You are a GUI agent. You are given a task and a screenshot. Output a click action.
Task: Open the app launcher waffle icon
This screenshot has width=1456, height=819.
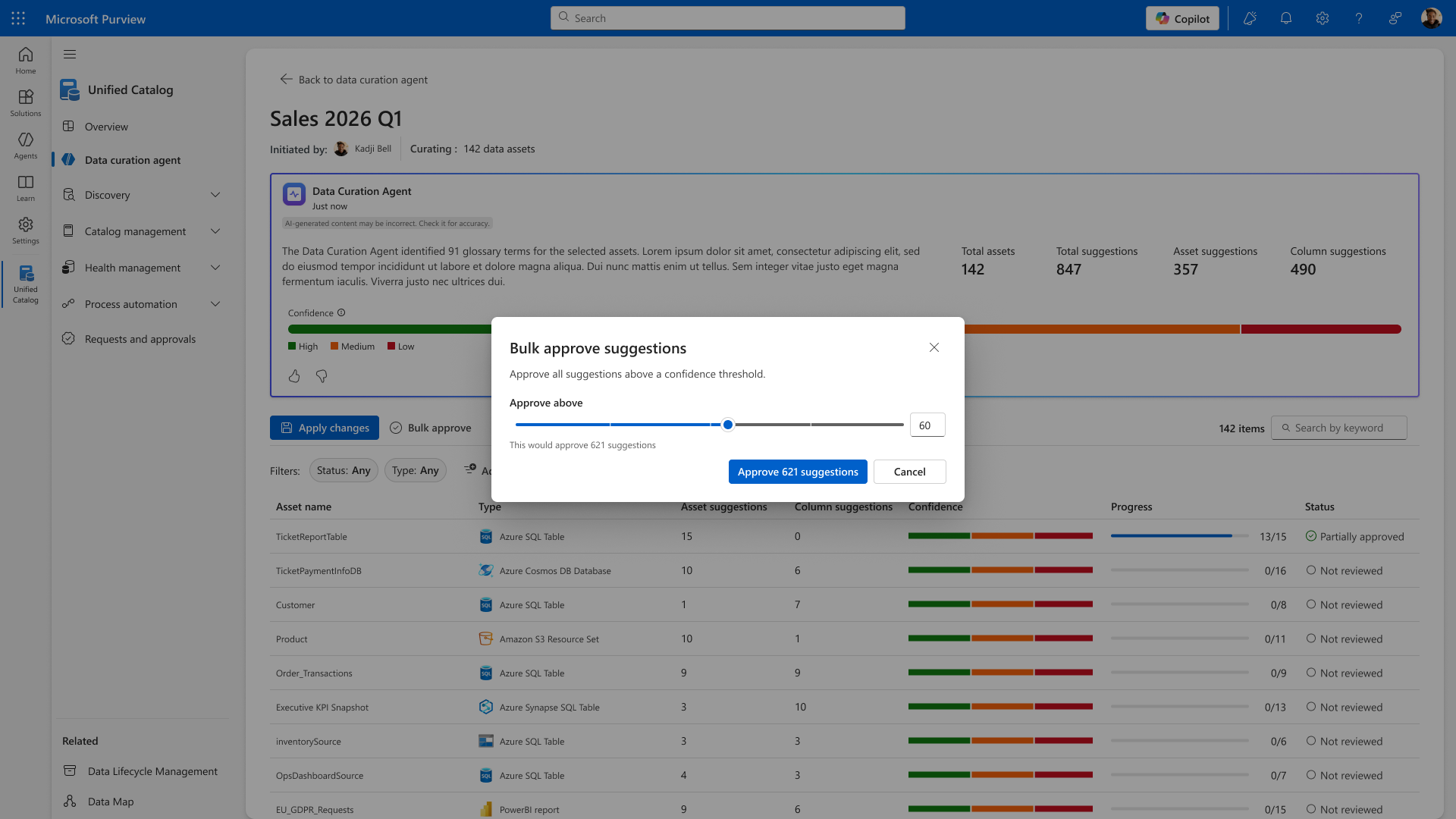[18, 18]
